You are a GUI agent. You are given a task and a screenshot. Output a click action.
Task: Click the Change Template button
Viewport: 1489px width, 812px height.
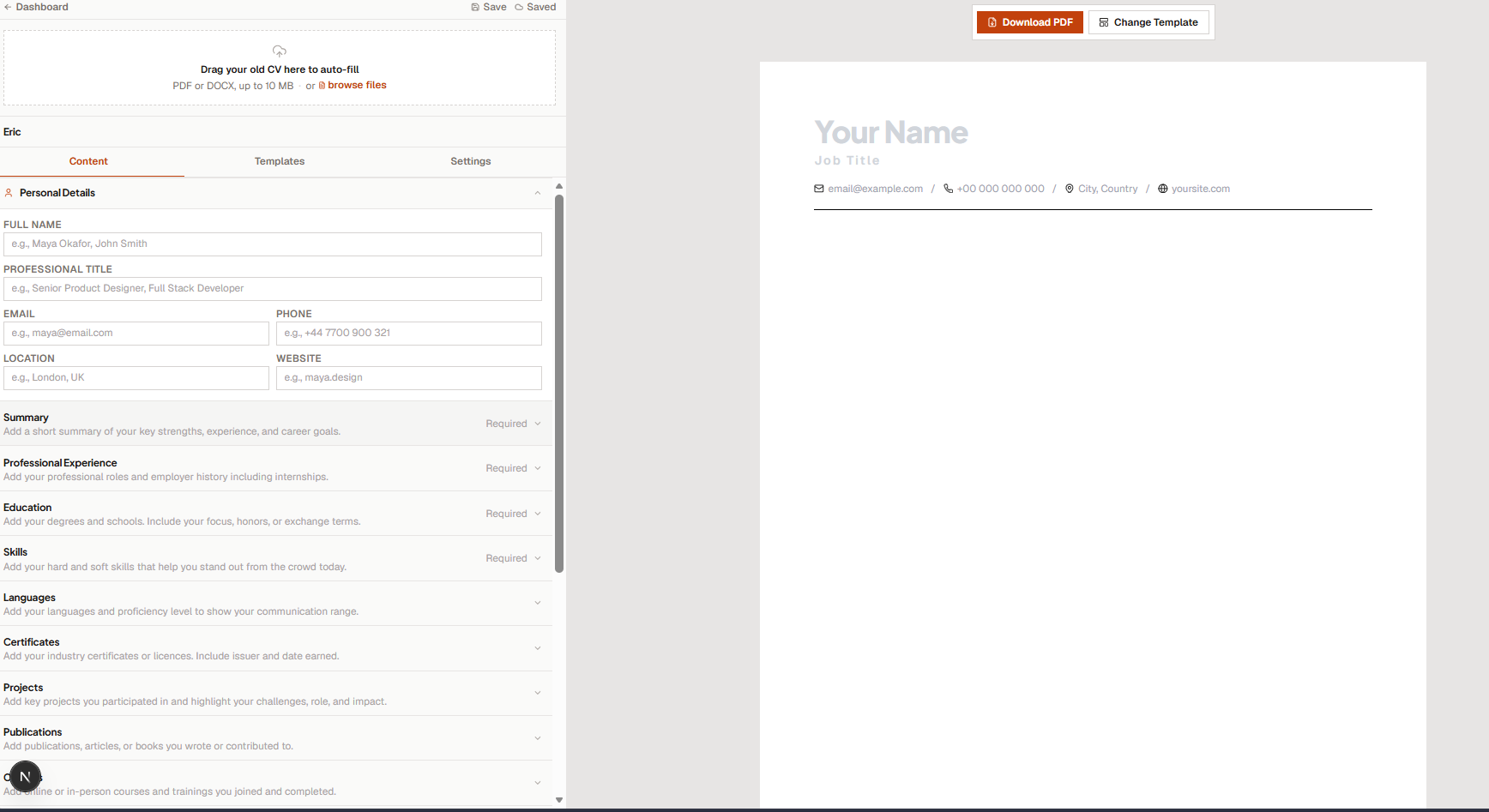coord(1148,22)
